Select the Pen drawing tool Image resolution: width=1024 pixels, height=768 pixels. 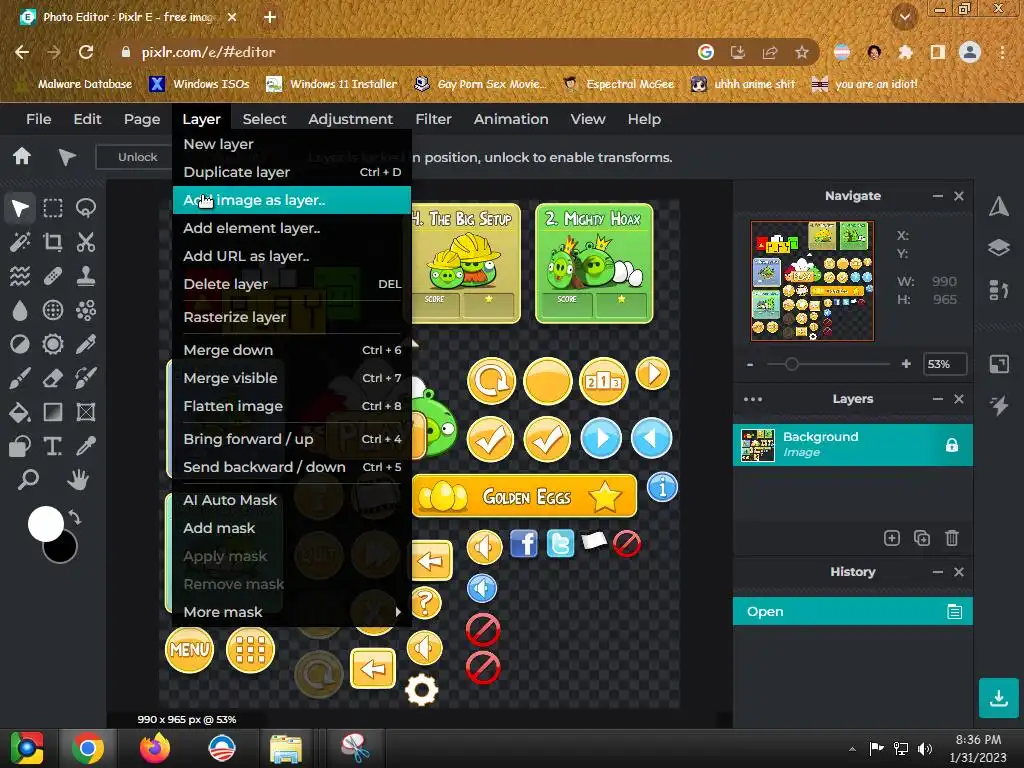(86, 344)
